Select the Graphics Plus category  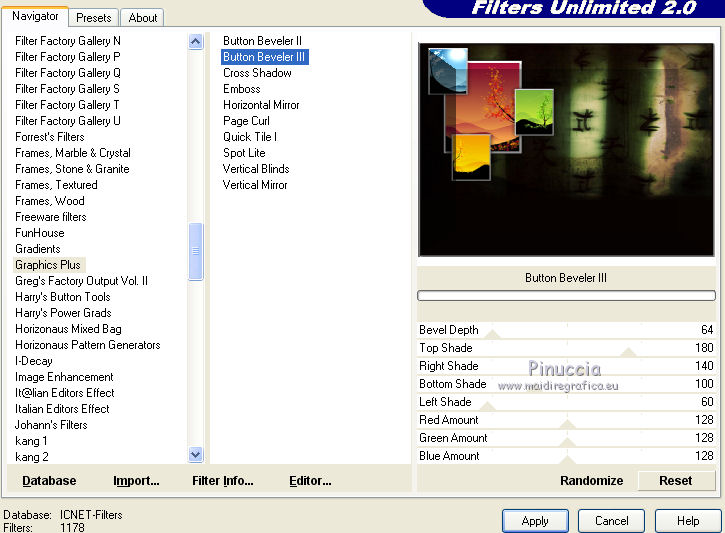coord(48,265)
